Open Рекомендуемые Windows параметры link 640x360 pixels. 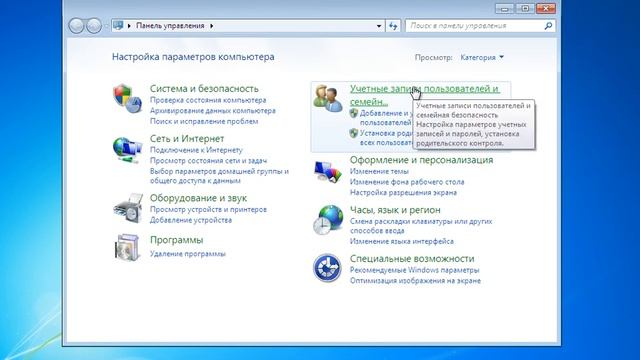[414, 270]
